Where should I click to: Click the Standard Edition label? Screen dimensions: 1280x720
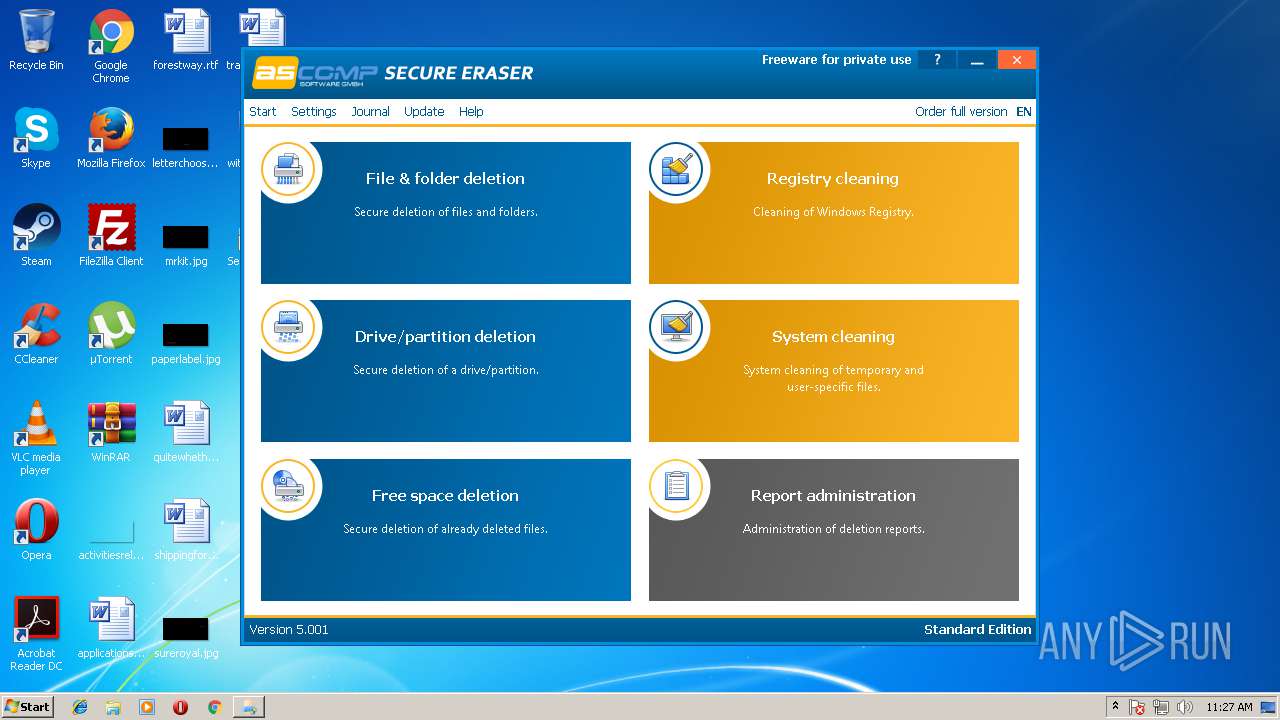pos(977,629)
